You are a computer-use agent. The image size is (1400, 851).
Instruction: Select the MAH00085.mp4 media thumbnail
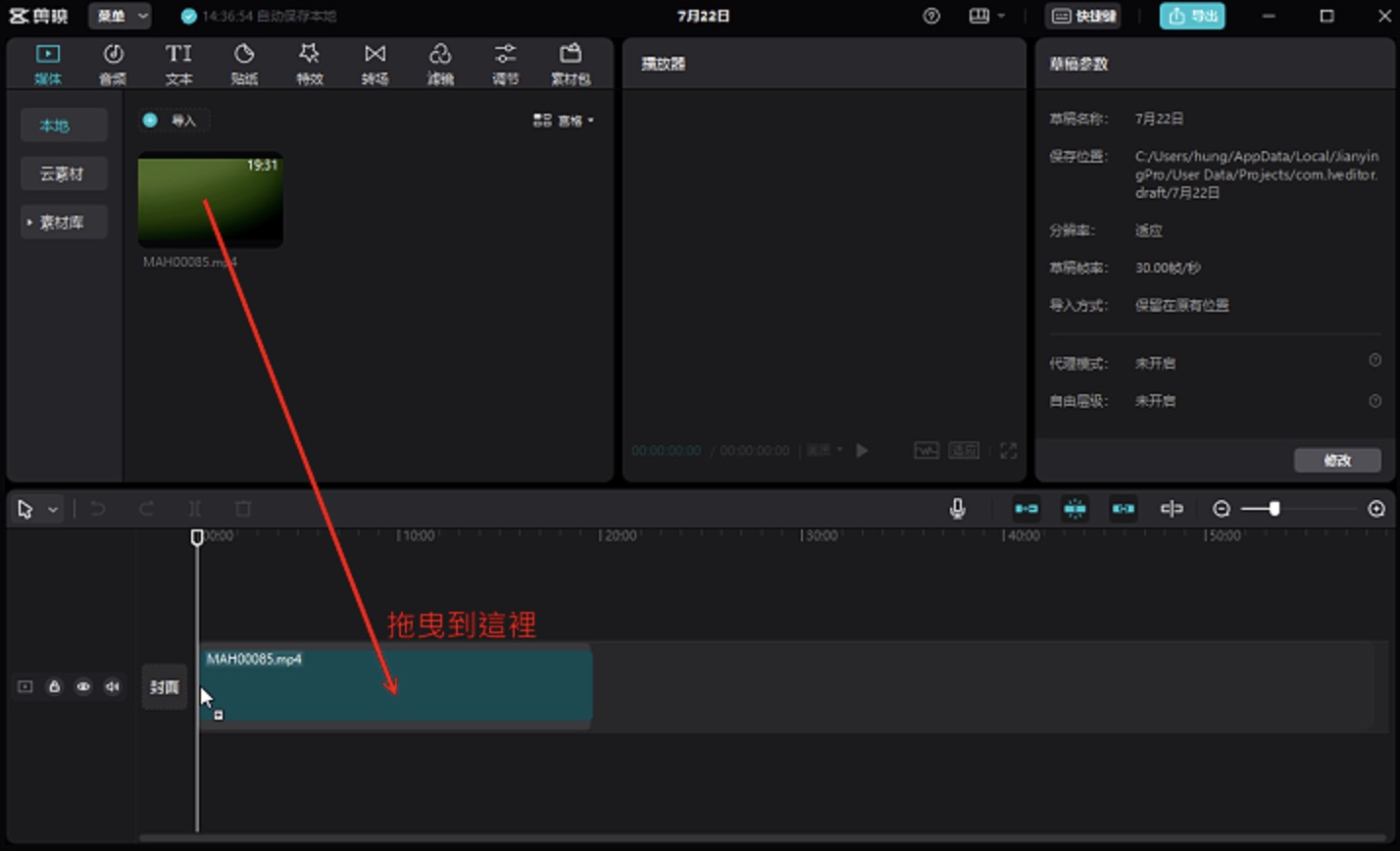(x=211, y=200)
